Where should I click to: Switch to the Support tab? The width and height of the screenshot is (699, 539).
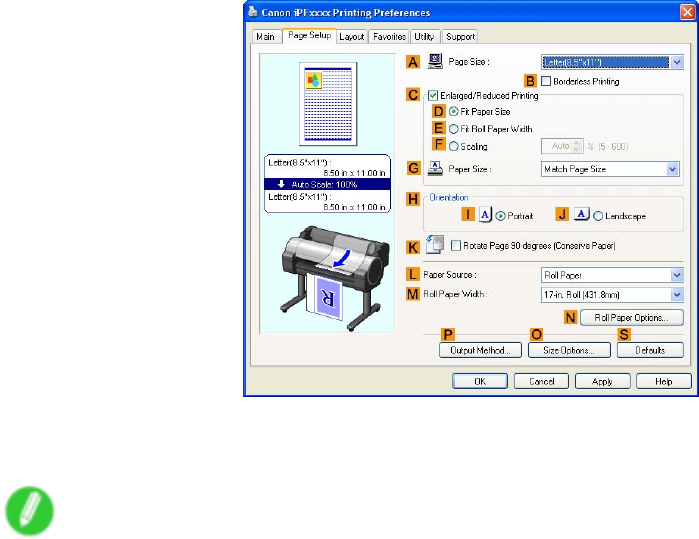[x=460, y=37]
